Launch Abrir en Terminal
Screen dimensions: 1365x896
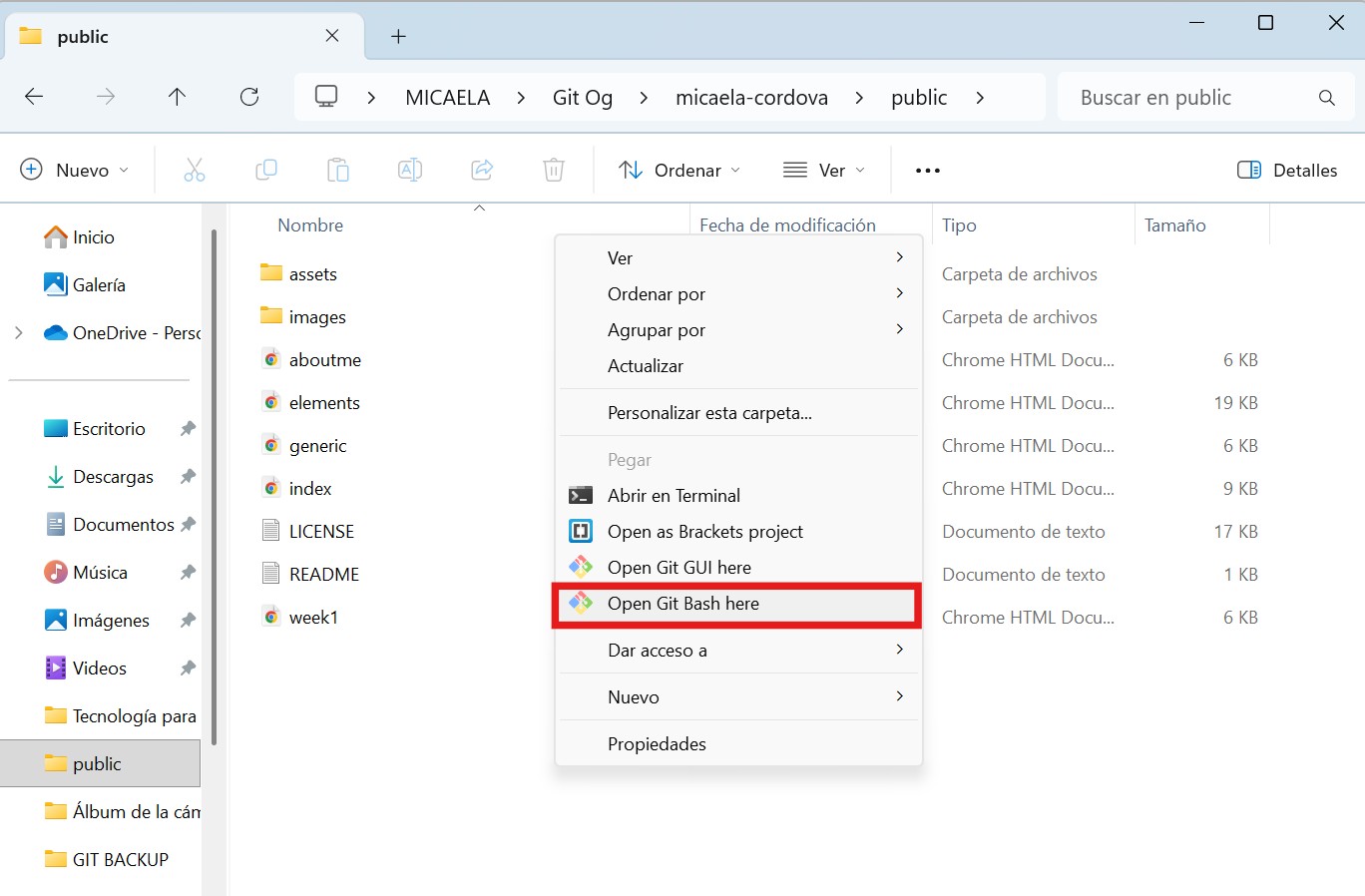[x=674, y=495]
